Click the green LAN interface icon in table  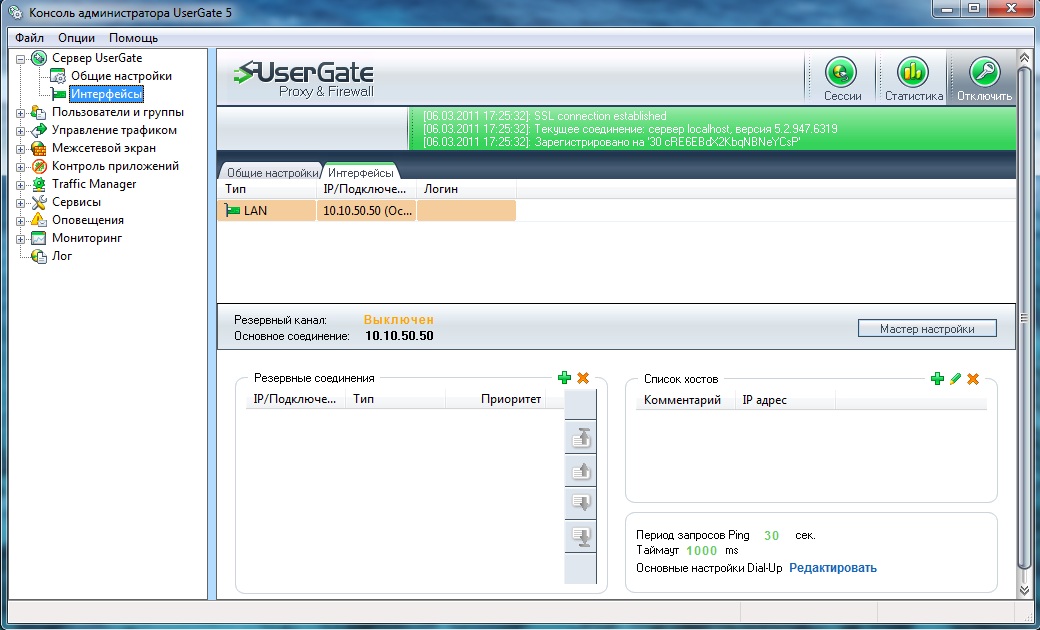(x=232, y=211)
